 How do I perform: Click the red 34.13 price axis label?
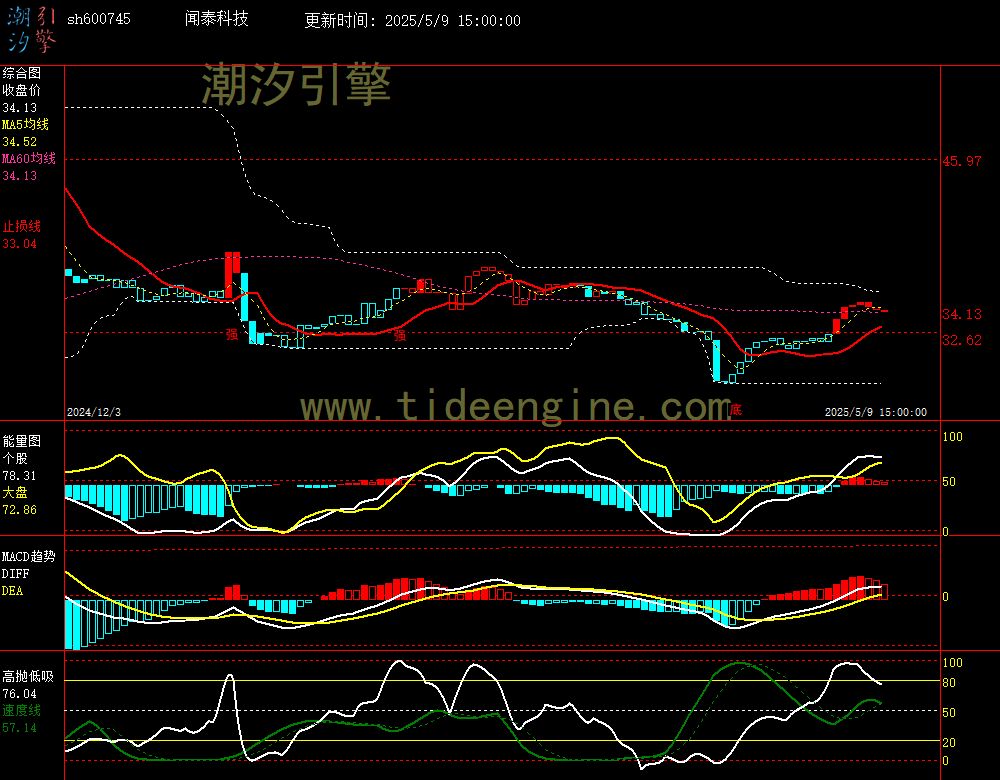(x=962, y=314)
